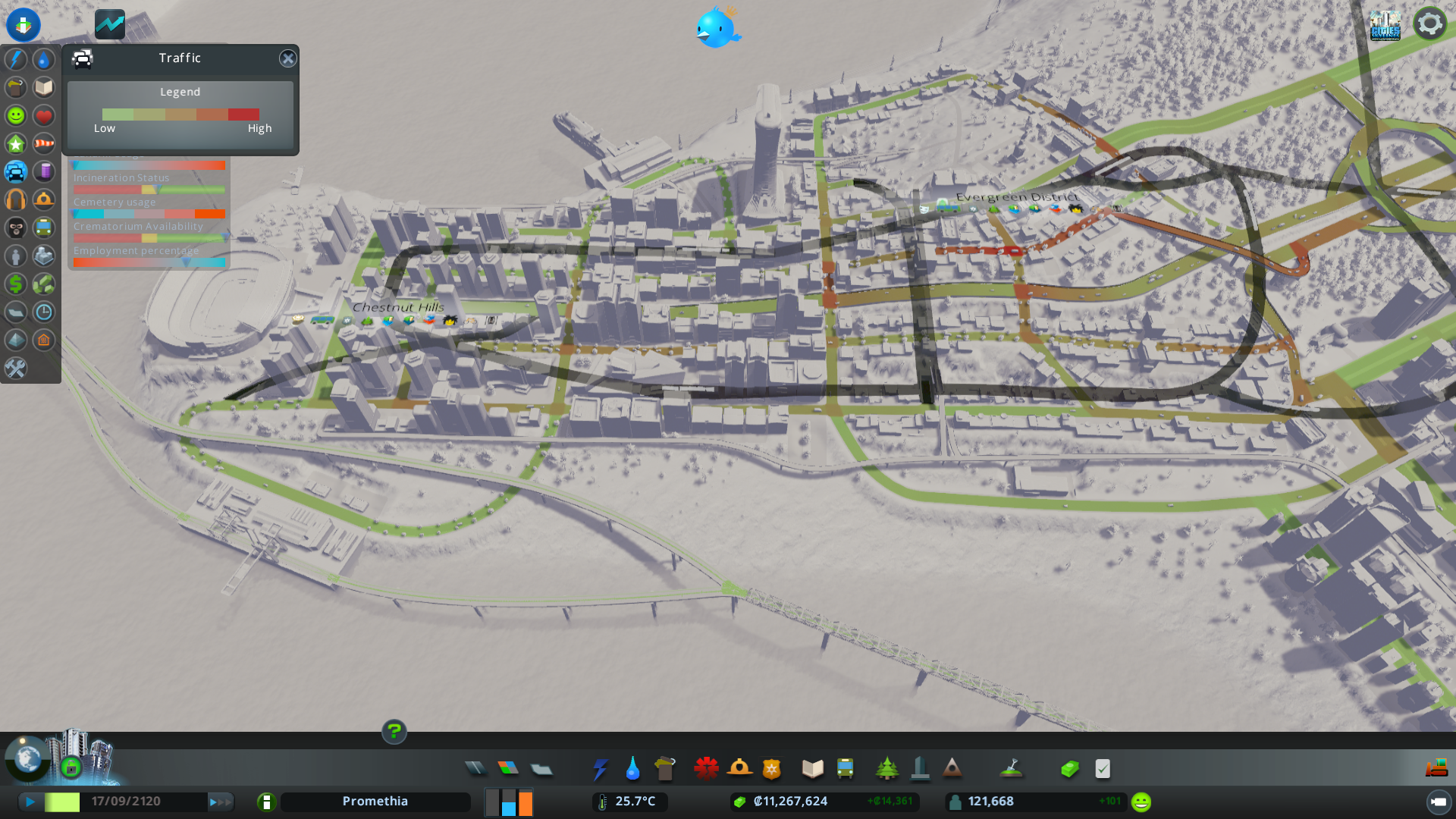Expand the city info panel beside Promethia
This screenshot has width=1456, height=819.
[x=266, y=802]
